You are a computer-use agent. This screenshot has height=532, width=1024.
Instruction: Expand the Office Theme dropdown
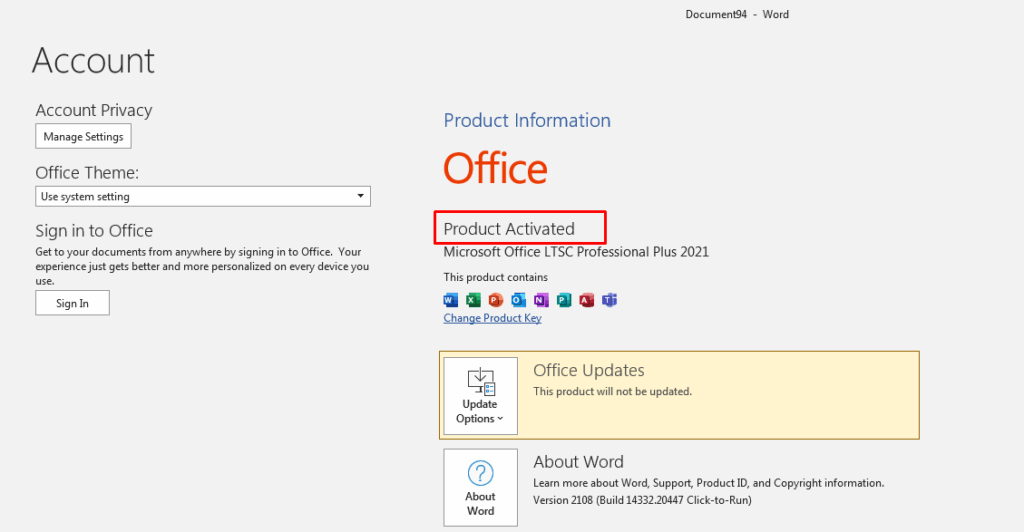point(203,196)
